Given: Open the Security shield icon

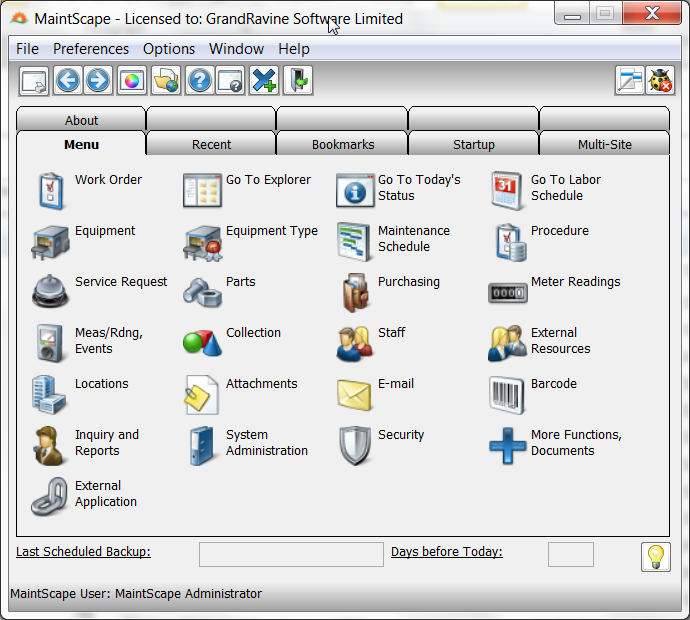Looking at the screenshot, I should pyautogui.click(x=355, y=446).
